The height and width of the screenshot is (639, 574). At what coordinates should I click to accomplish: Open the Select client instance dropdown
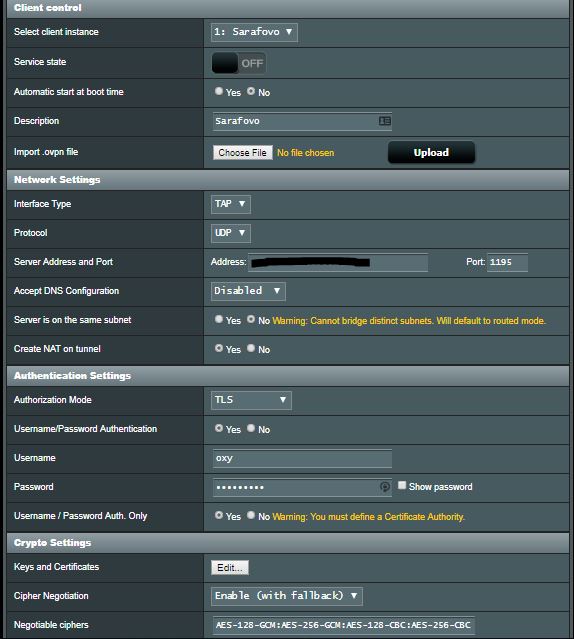tap(254, 32)
